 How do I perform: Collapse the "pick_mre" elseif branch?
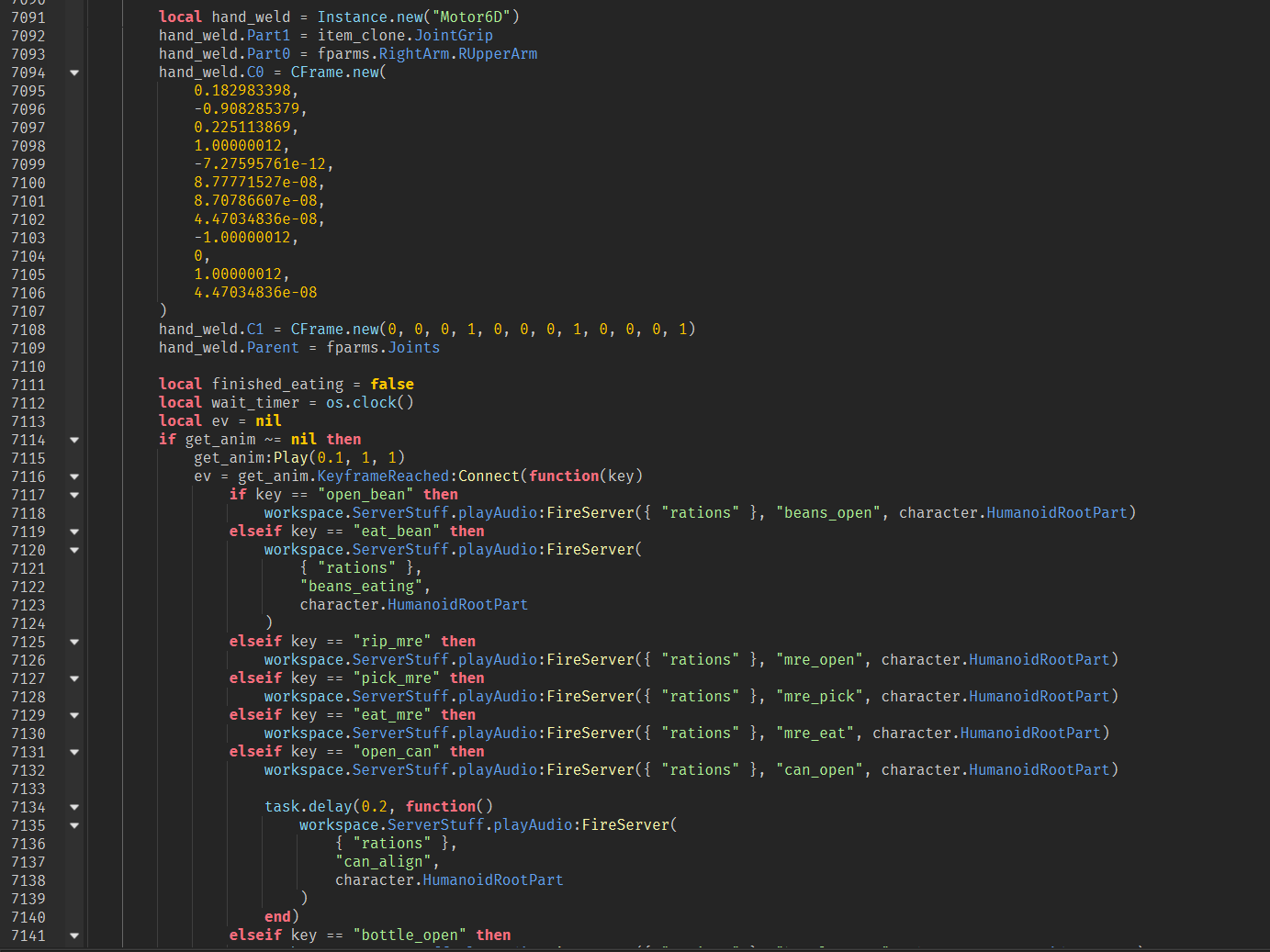[73, 678]
